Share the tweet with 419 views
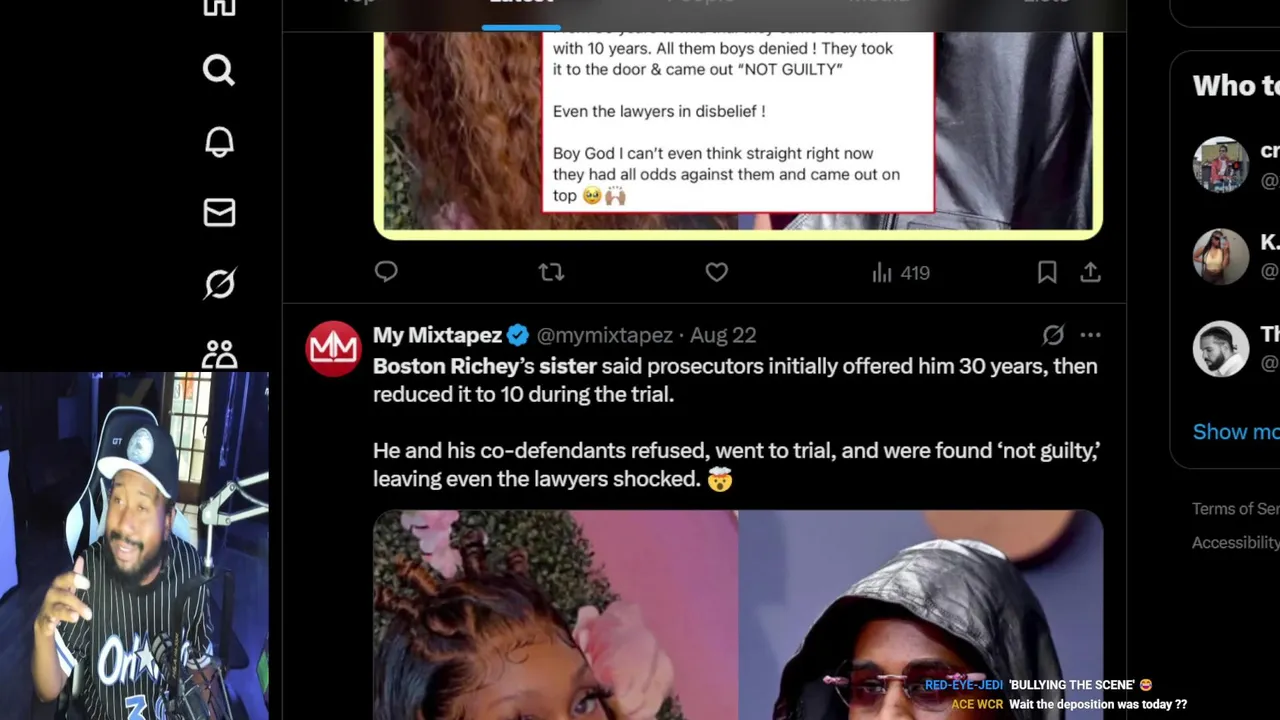 [1090, 272]
